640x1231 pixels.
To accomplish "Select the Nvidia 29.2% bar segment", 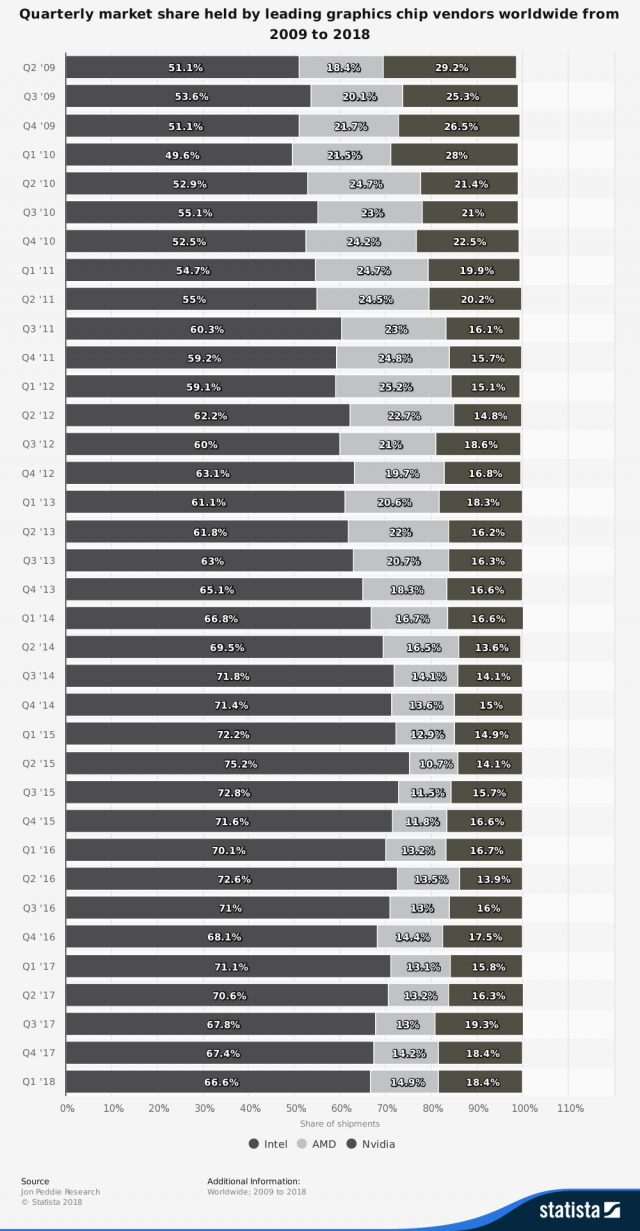I will pyautogui.click(x=449, y=67).
